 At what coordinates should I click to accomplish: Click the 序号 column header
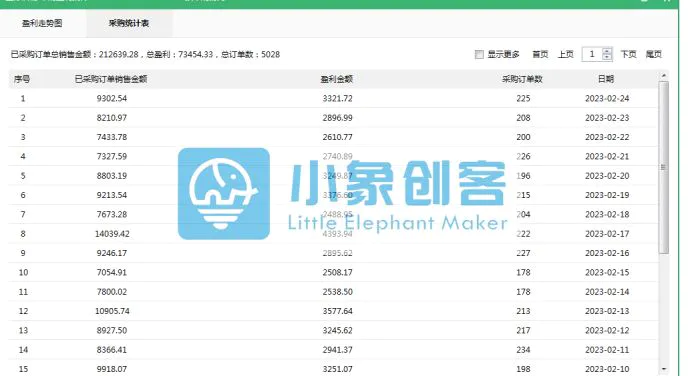coord(22,79)
